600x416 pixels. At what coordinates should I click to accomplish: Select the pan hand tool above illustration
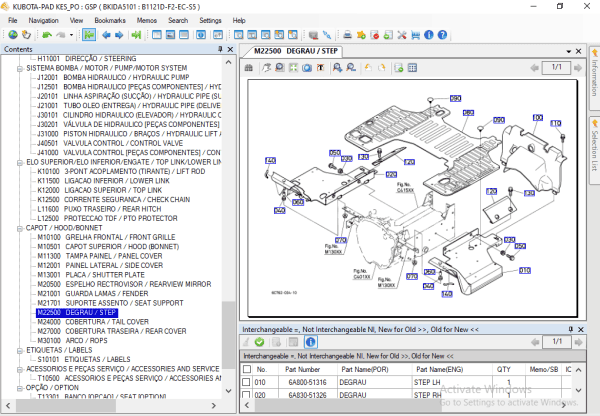click(266, 68)
